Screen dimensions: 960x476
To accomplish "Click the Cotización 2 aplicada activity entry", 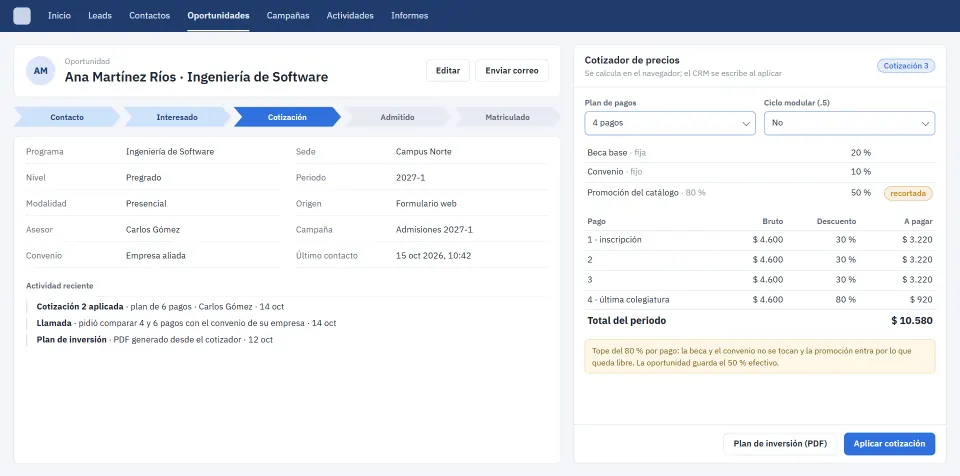I will click(x=160, y=306).
